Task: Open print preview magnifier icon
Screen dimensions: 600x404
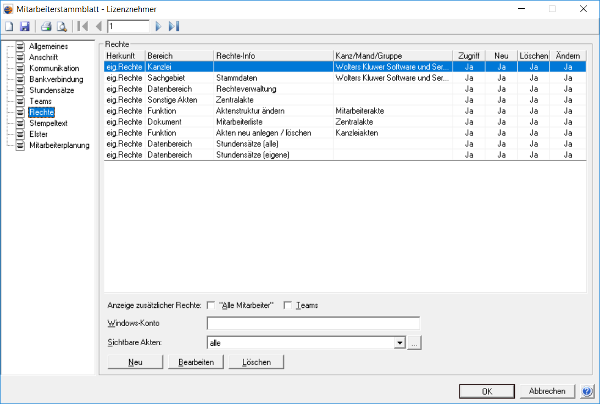Action: 62,26
